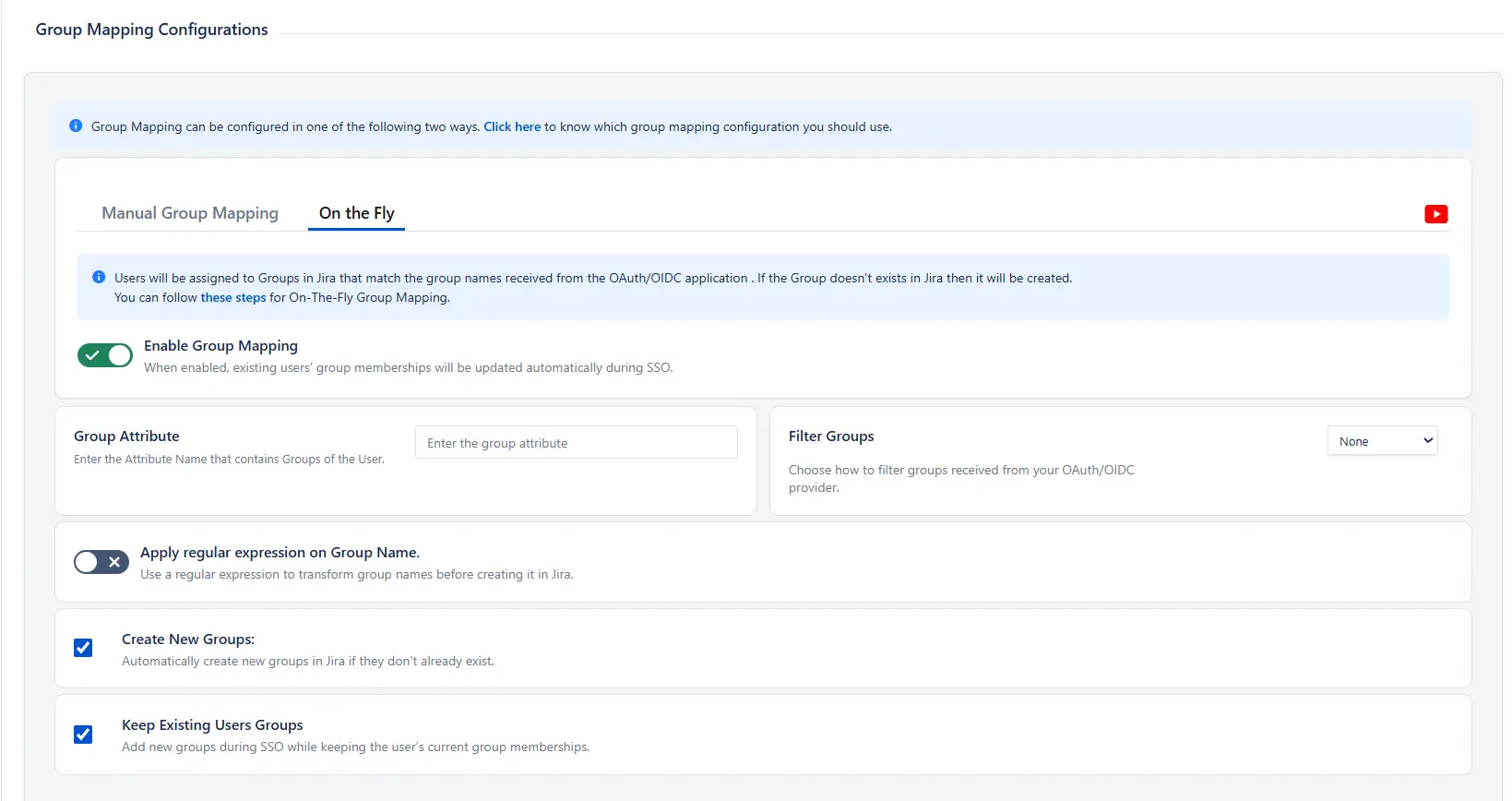This screenshot has height=801, width=1512.
Task: Click the Enable Group Mapping label text
Action: [x=220, y=346]
